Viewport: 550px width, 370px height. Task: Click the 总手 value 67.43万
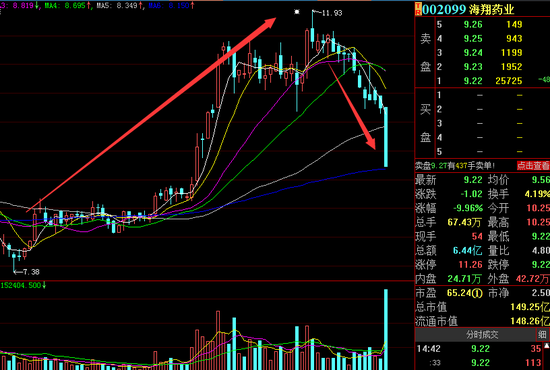pos(464,222)
